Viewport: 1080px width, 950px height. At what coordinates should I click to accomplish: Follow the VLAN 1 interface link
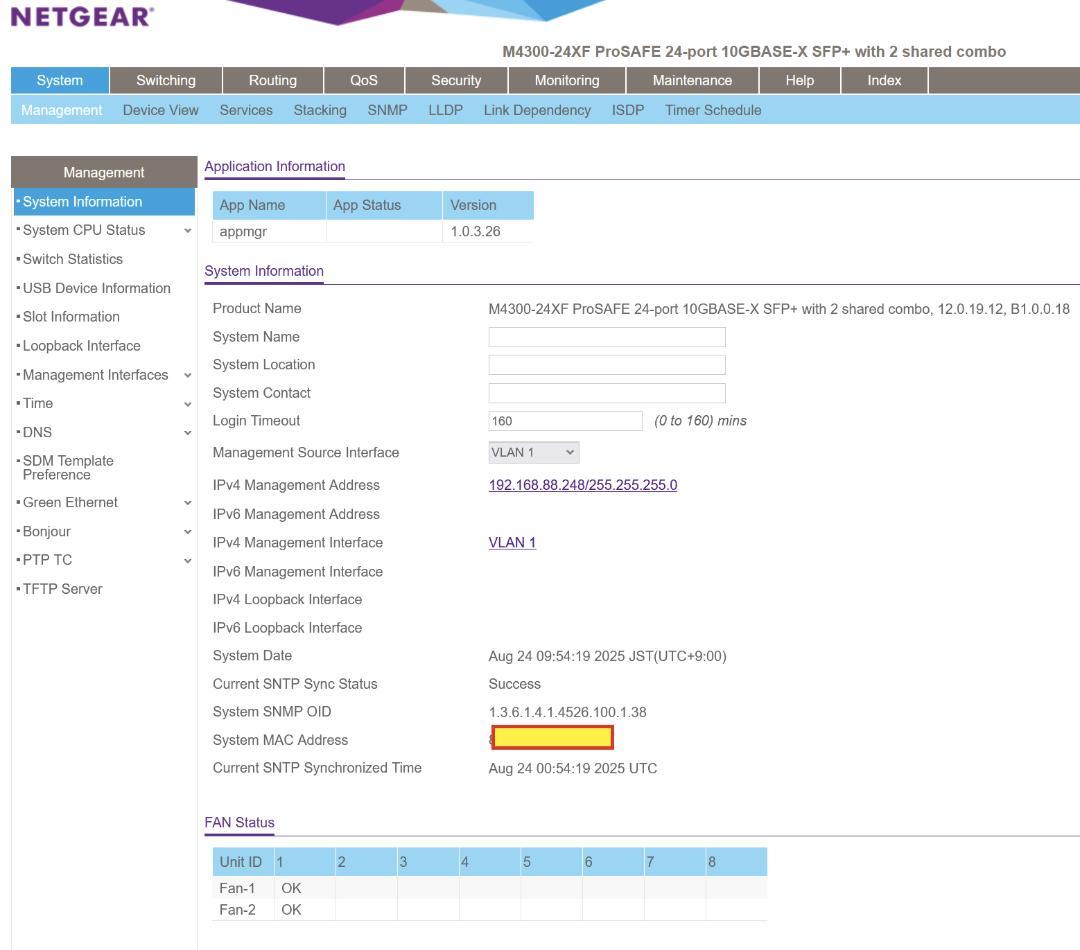coord(512,543)
